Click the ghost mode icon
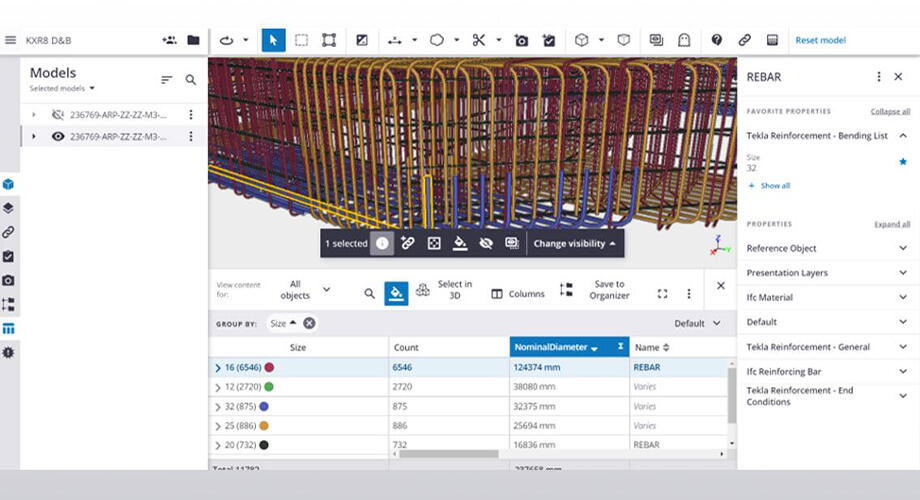 (684, 40)
